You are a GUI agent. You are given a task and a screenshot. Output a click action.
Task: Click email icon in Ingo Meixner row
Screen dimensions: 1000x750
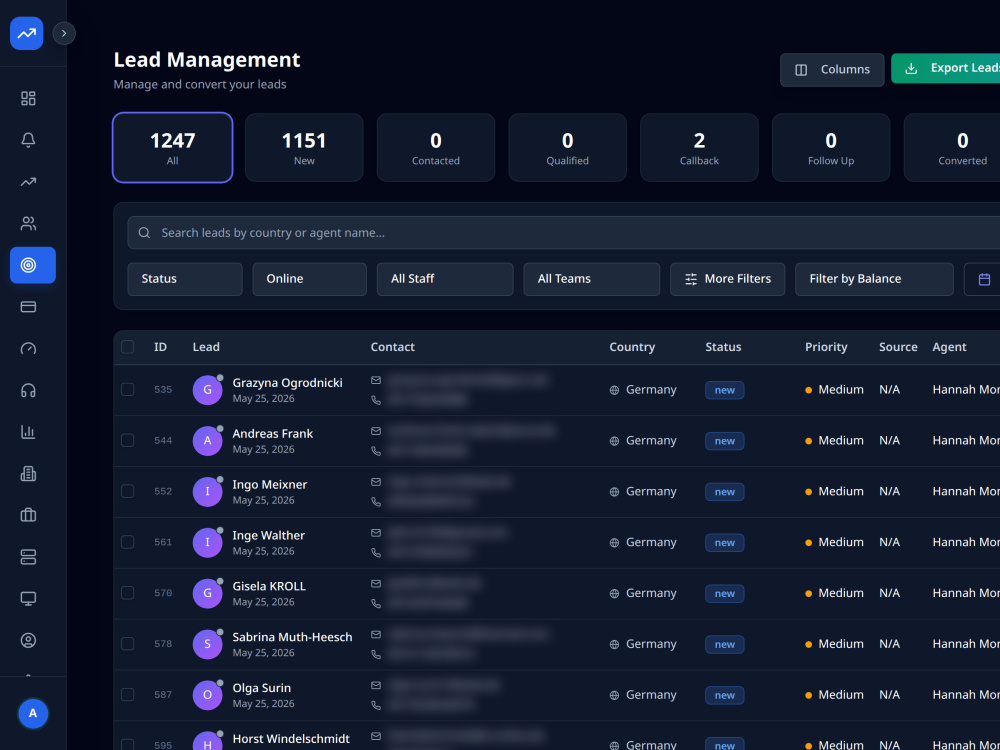click(376, 482)
